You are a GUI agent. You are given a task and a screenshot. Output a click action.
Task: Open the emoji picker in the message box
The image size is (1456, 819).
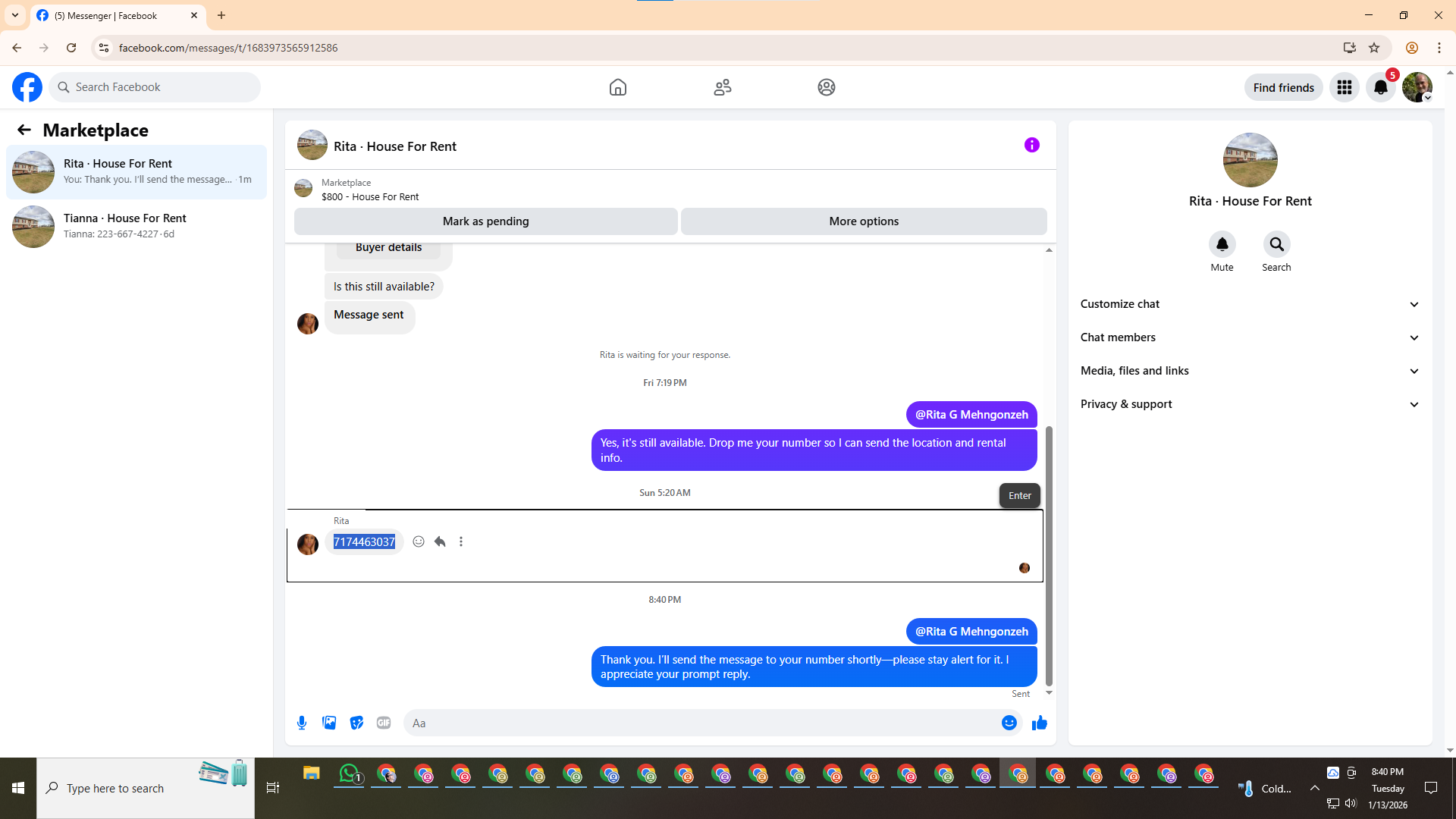pyautogui.click(x=1009, y=723)
